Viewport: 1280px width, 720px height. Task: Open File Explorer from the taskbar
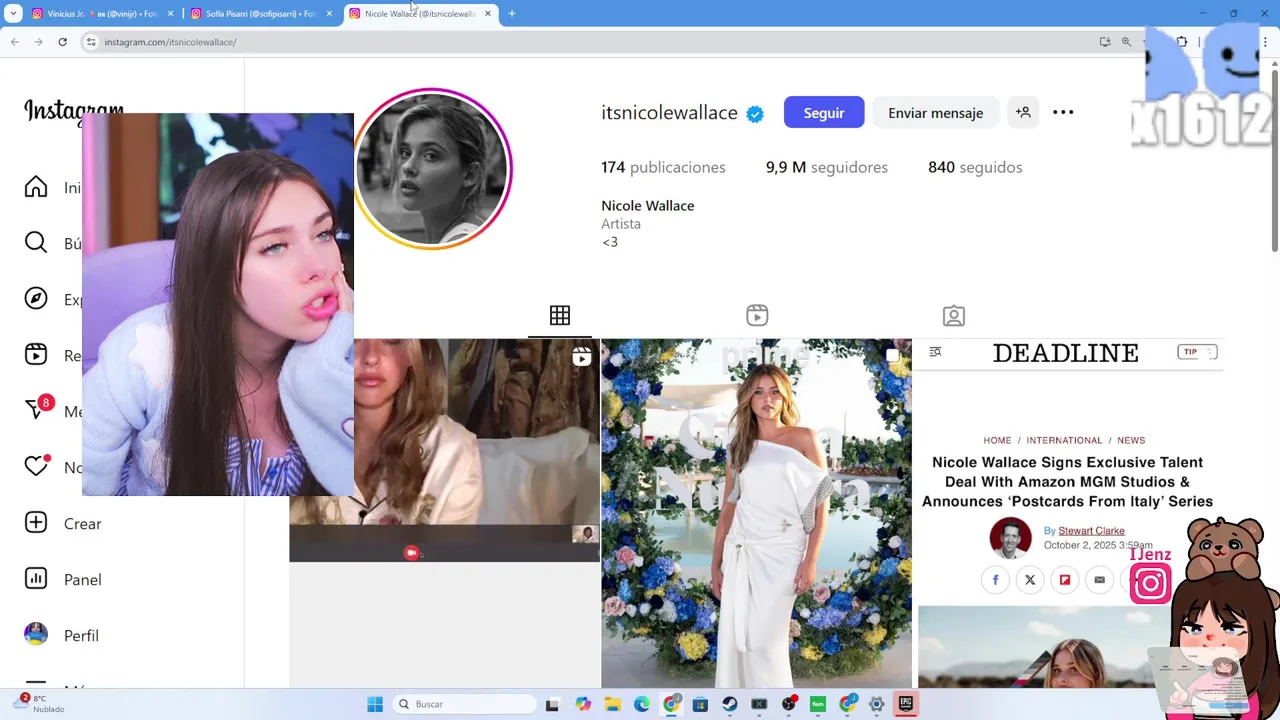coord(612,704)
